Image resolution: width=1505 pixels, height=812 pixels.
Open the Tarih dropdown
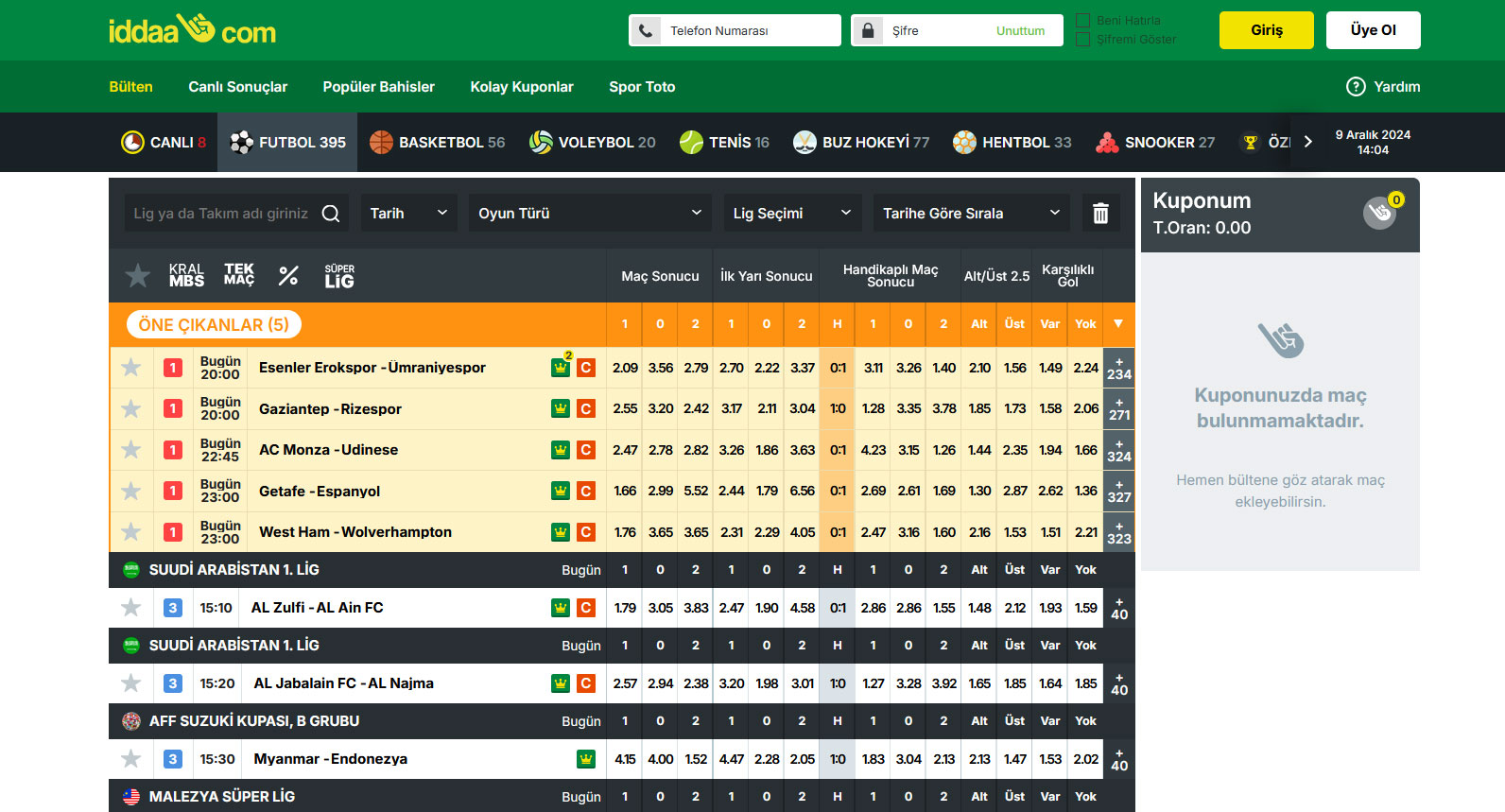(x=408, y=213)
